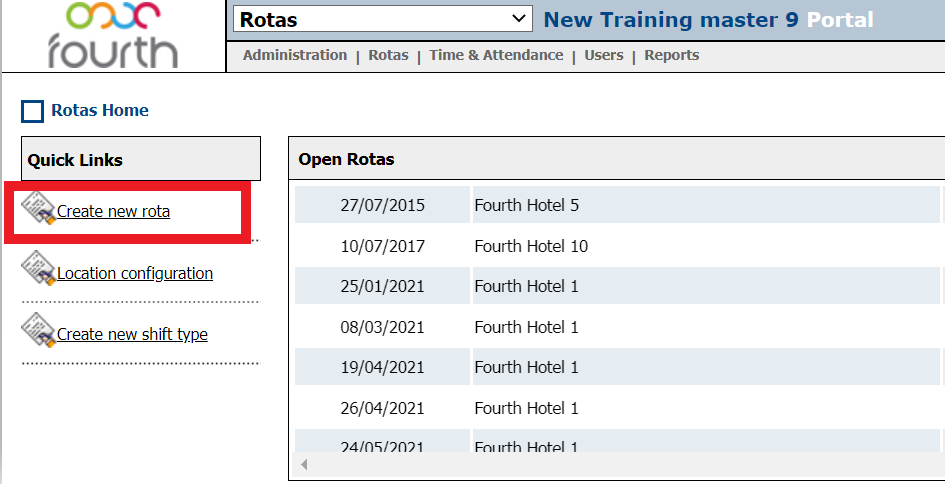Open the Rotas module dropdown
The image size is (945, 484).
click(383, 19)
